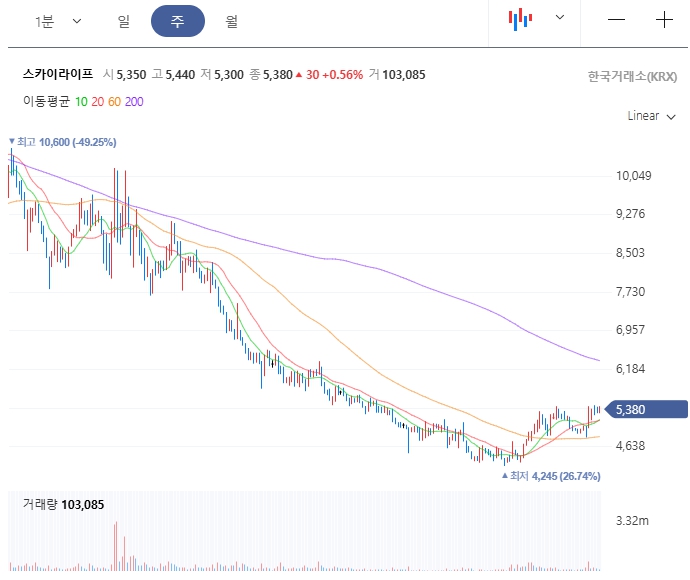Switch to the 일 daily chart tab
The height and width of the screenshot is (580, 690).
click(x=124, y=21)
